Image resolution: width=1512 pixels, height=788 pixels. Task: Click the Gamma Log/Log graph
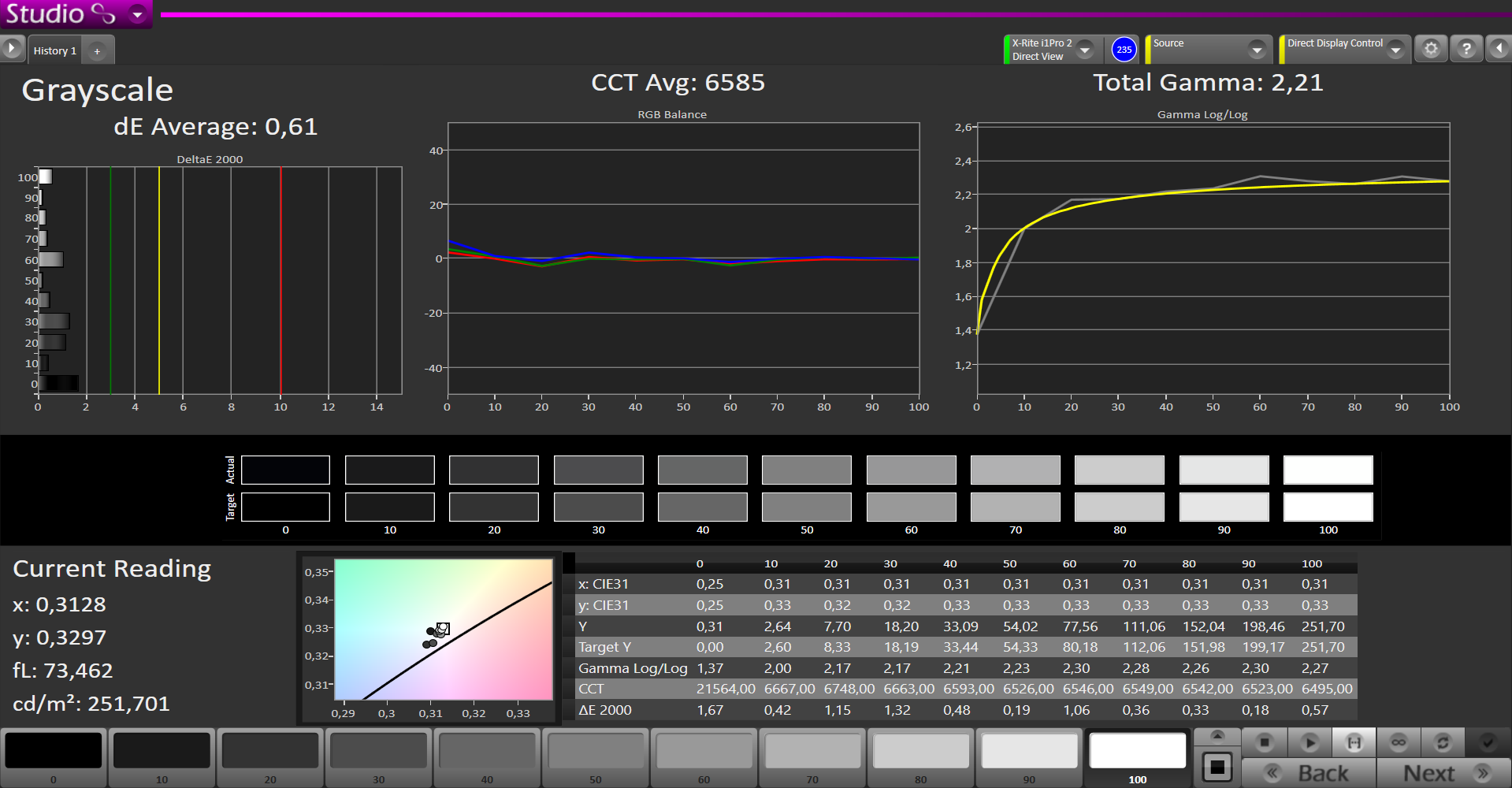coord(1213,258)
